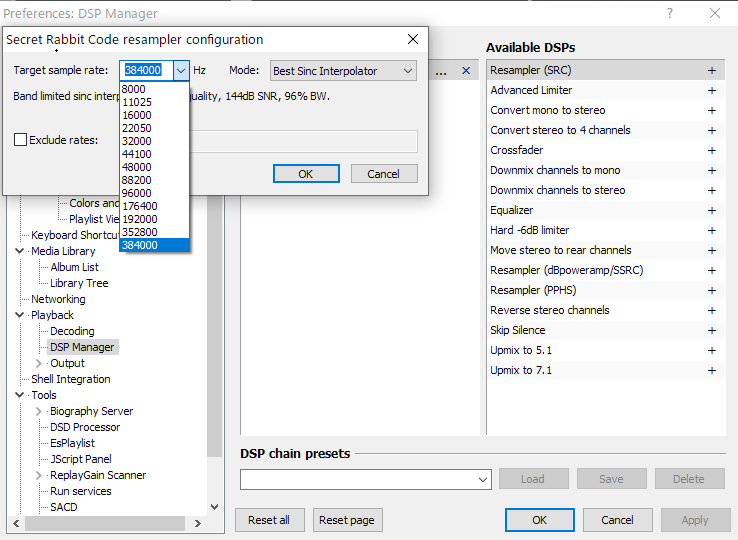Image resolution: width=738 pixels, height=540 pixels.
Task: Select the Run services tree item
Action: [x=81, y=491]
